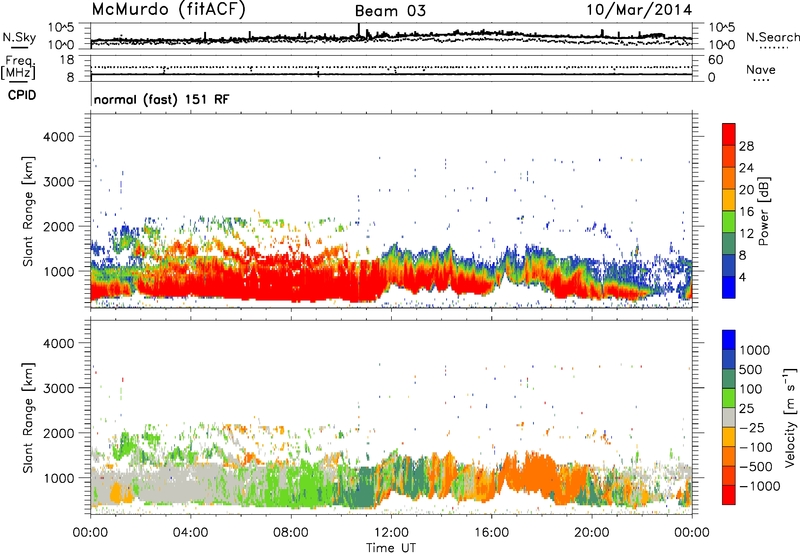Pick the gray -25 to 25 Velocity segment
The width and height of the screenshot is (800, 554).
coord(729,417)
